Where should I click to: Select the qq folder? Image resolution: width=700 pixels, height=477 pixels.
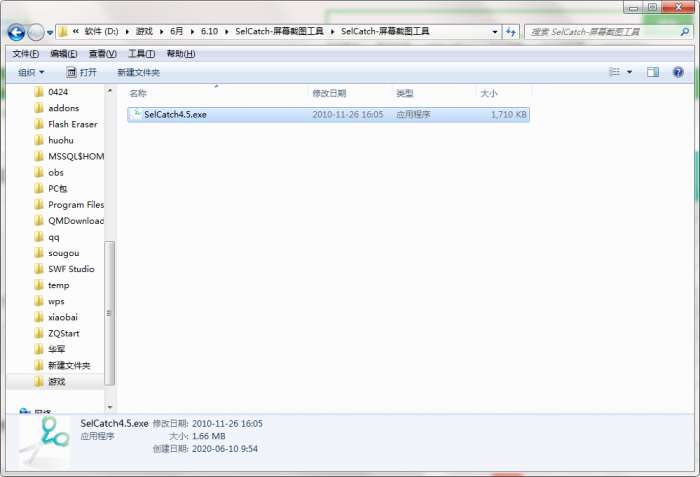tap(54, 237)
